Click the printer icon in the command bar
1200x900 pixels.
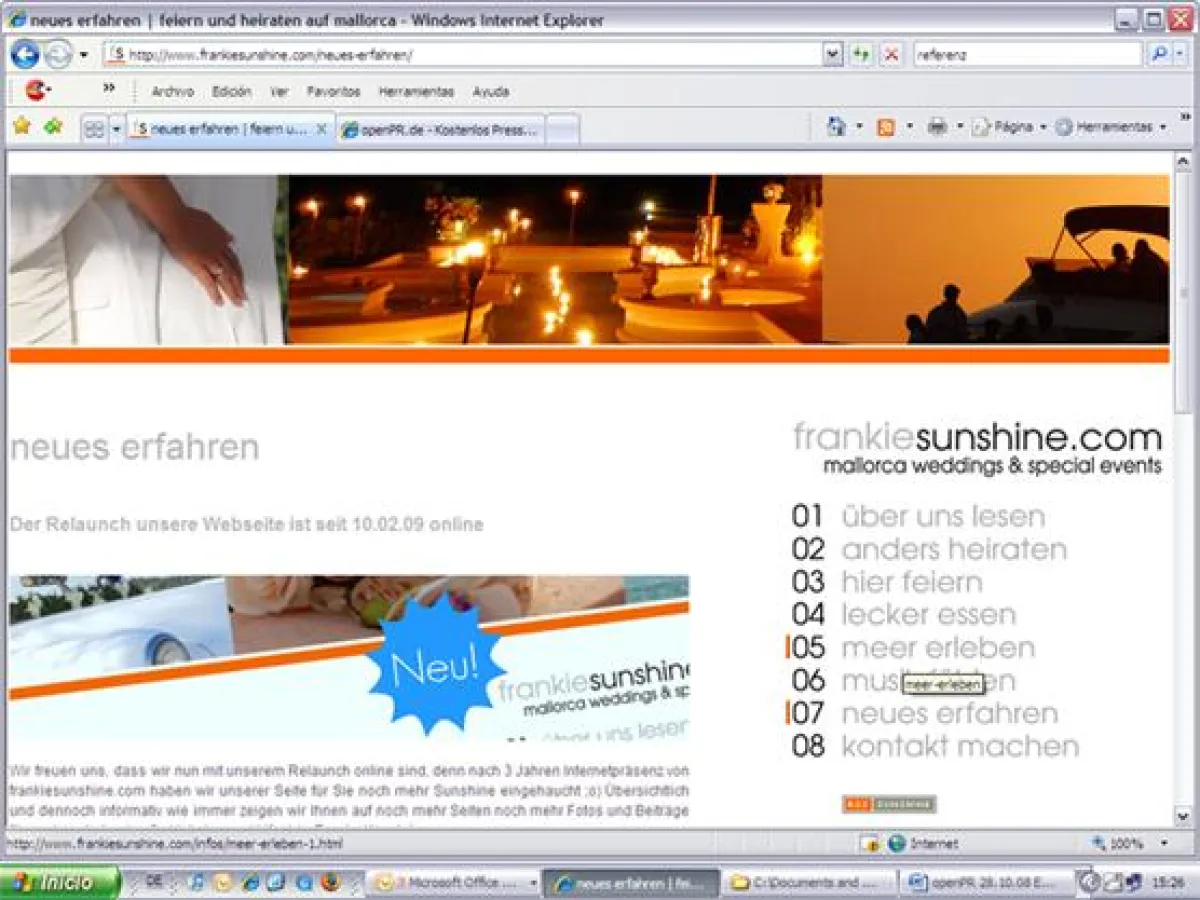(937, 127)
